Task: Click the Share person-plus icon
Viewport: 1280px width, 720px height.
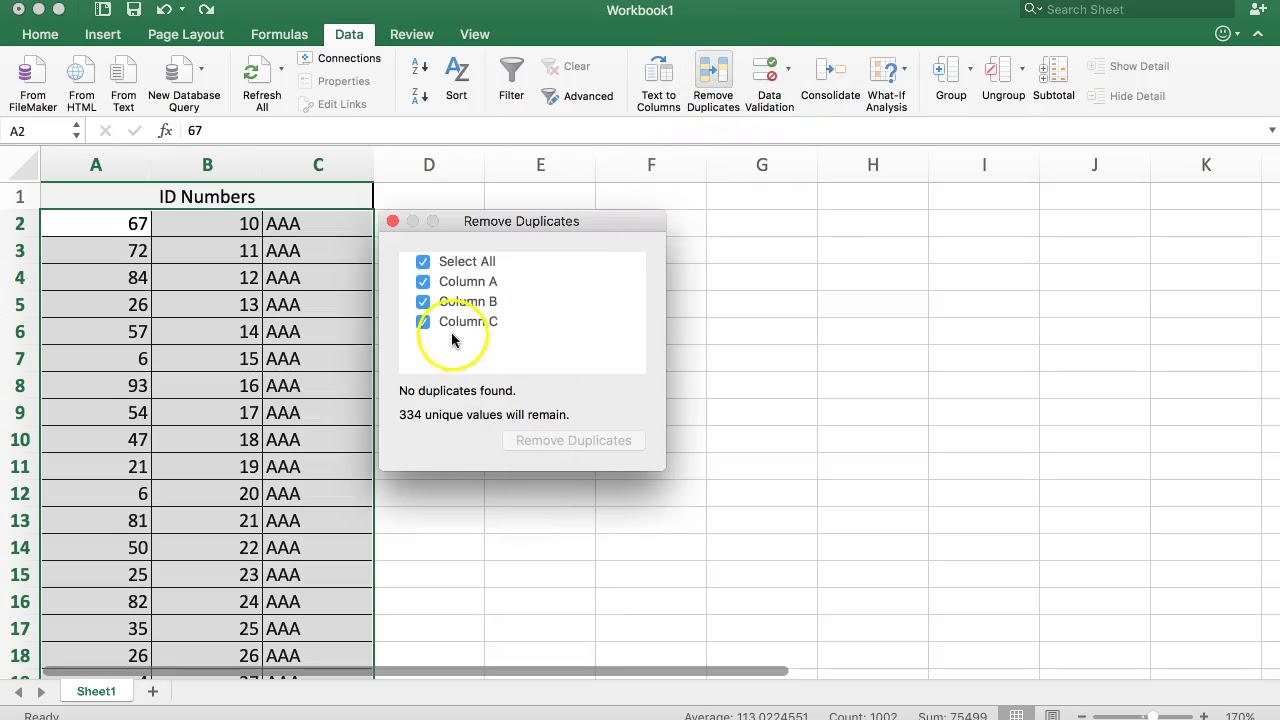Action: [x=1259, y=10]
